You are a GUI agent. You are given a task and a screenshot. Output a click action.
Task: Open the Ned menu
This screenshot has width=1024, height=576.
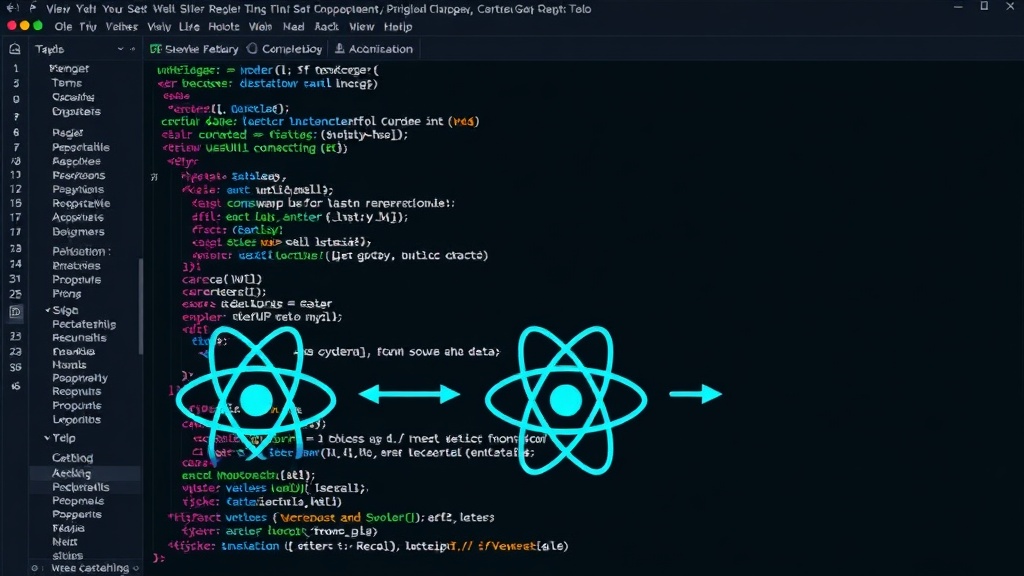[x=293, y=27]
